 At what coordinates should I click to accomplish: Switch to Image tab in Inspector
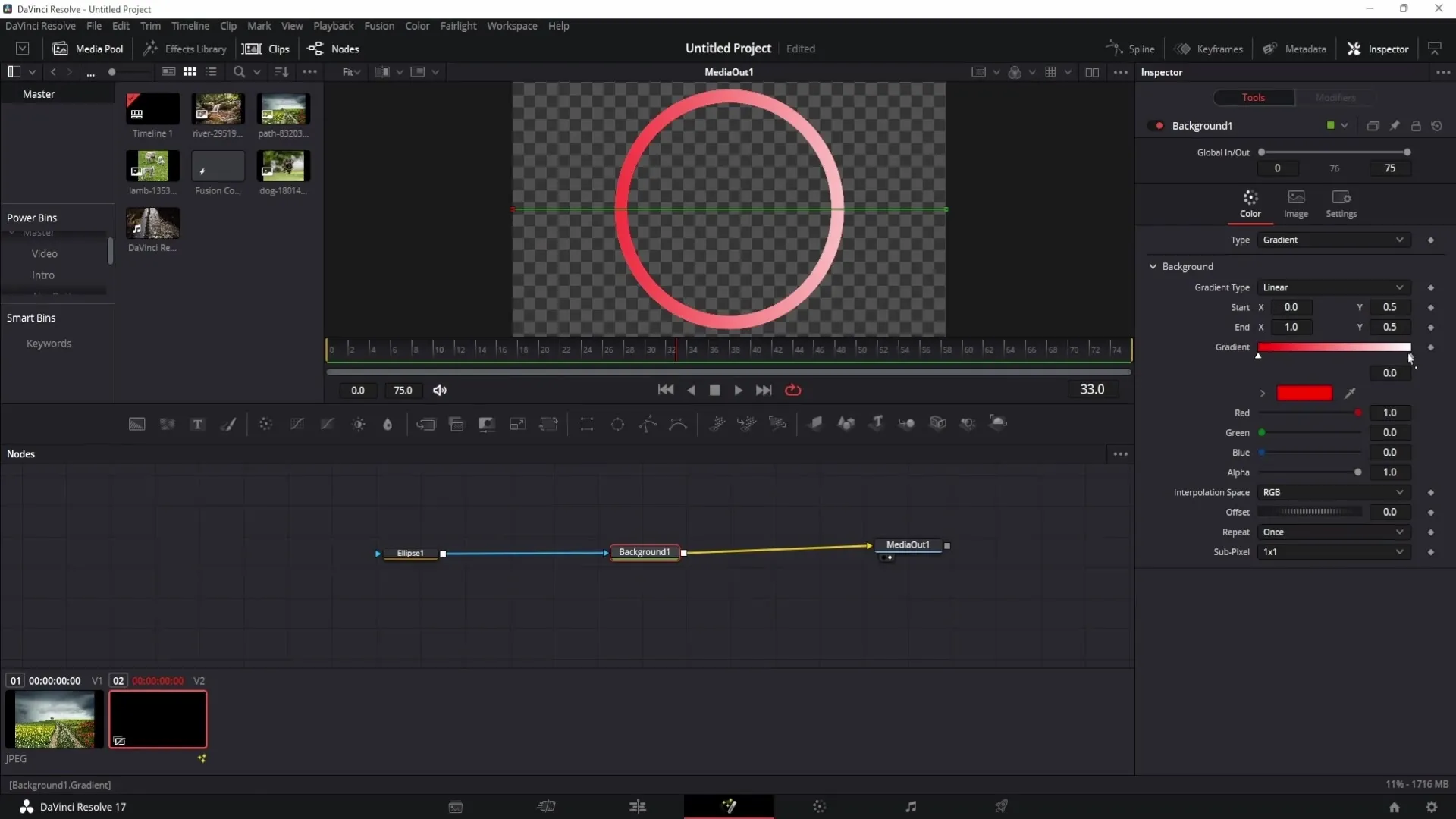tap(1296, 205)
